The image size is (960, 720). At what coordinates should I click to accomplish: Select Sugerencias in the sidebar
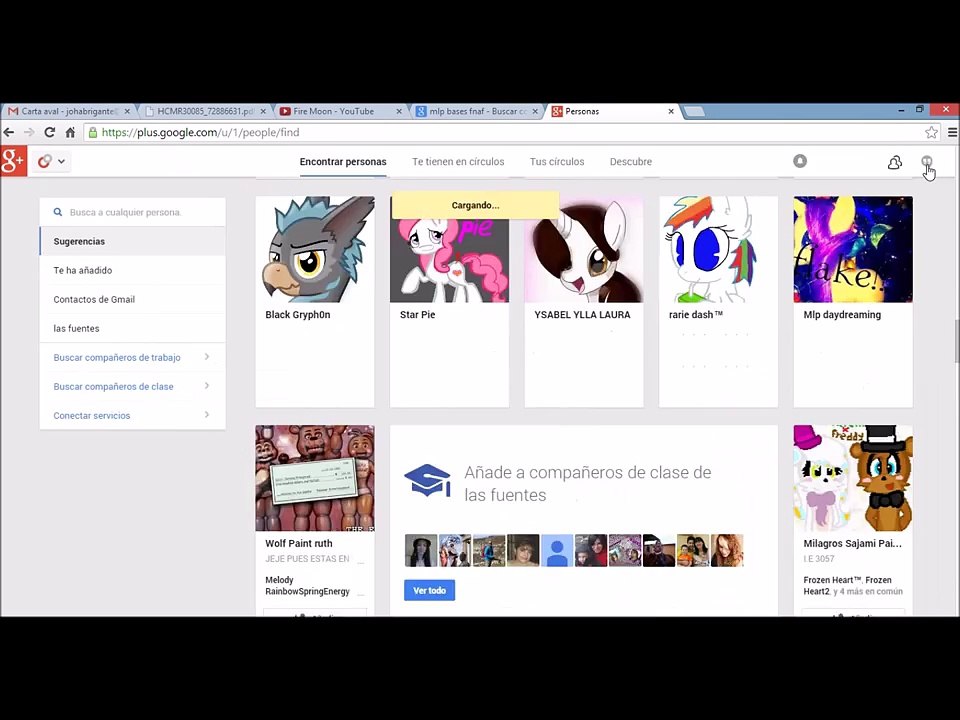[133, 241]
